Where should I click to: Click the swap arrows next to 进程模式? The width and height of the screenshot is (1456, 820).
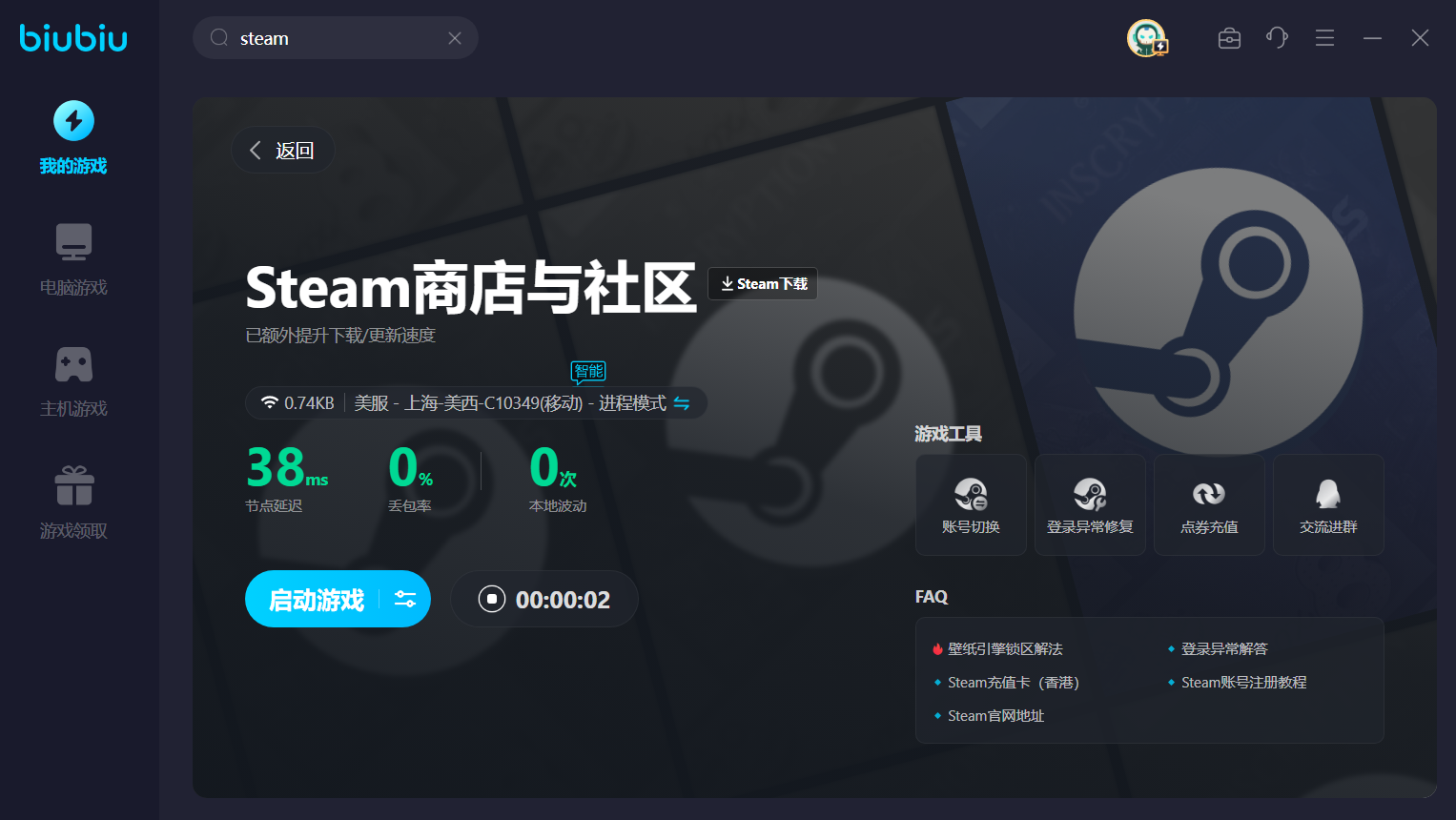coord(682,403)
